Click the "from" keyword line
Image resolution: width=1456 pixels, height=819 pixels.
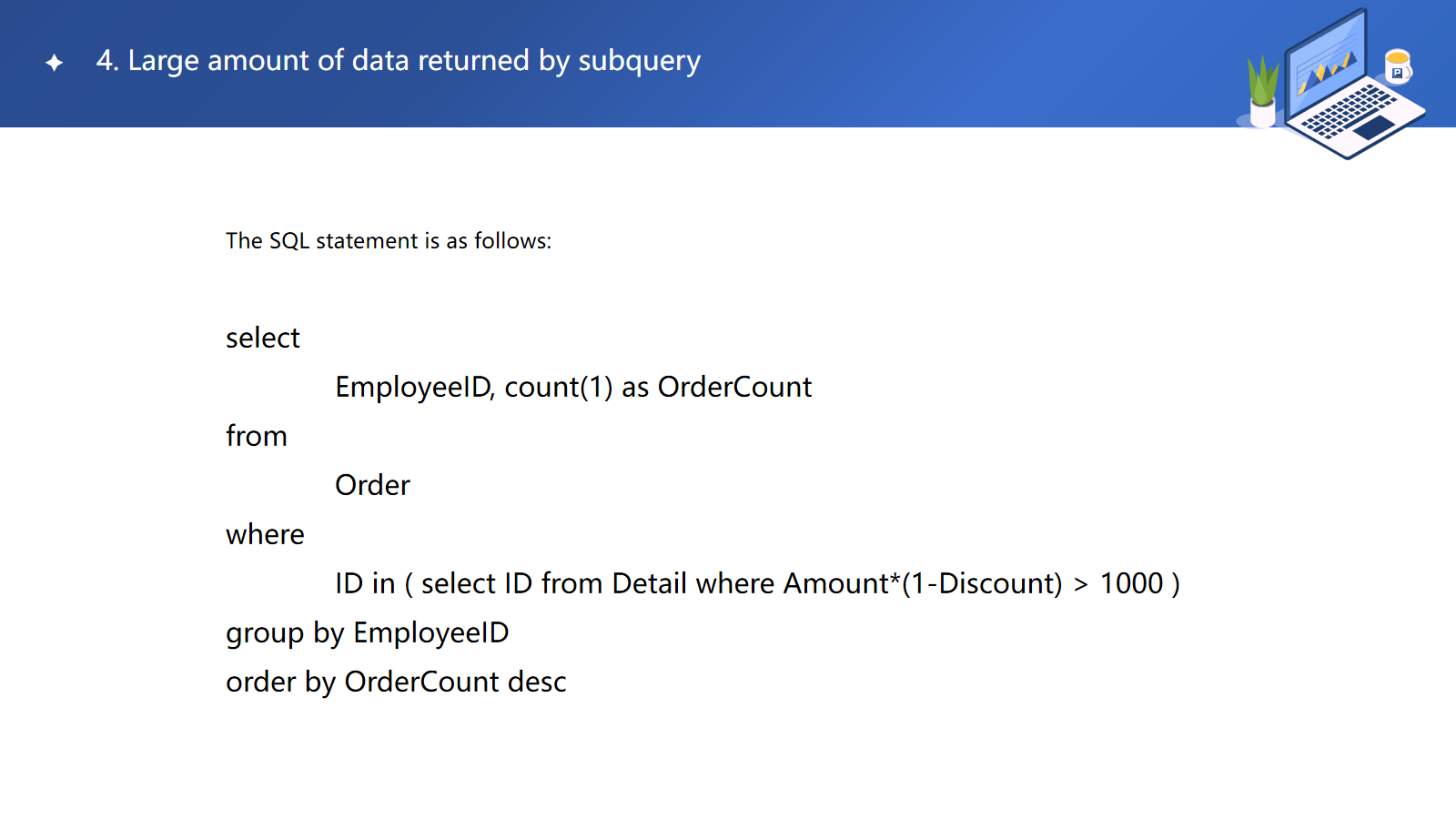pyautogui.click(x=257, y=437)
